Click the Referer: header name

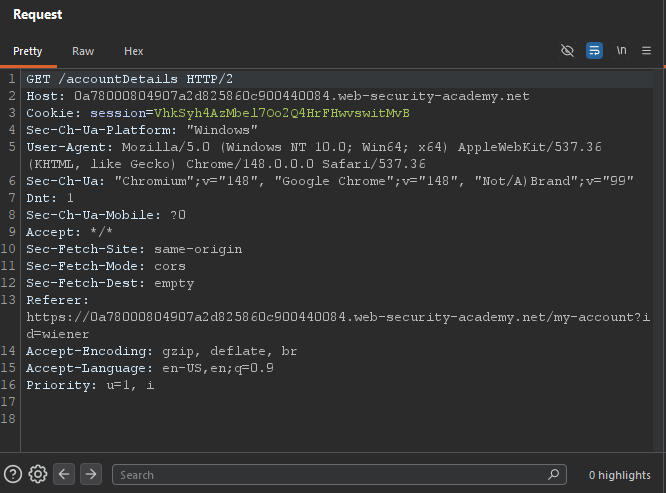click(x=57, y=300)
